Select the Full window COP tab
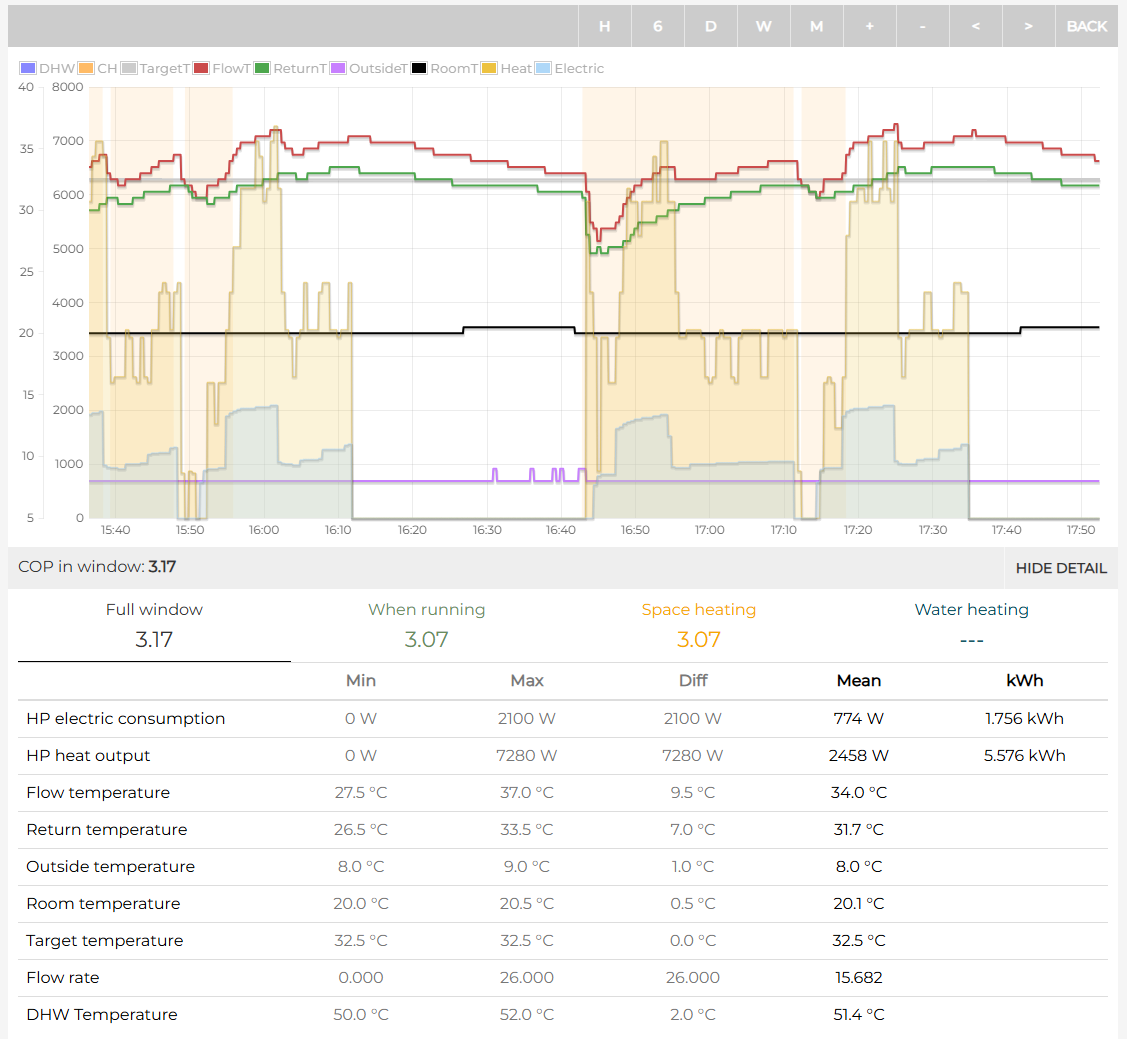 (x=154, y=625)
